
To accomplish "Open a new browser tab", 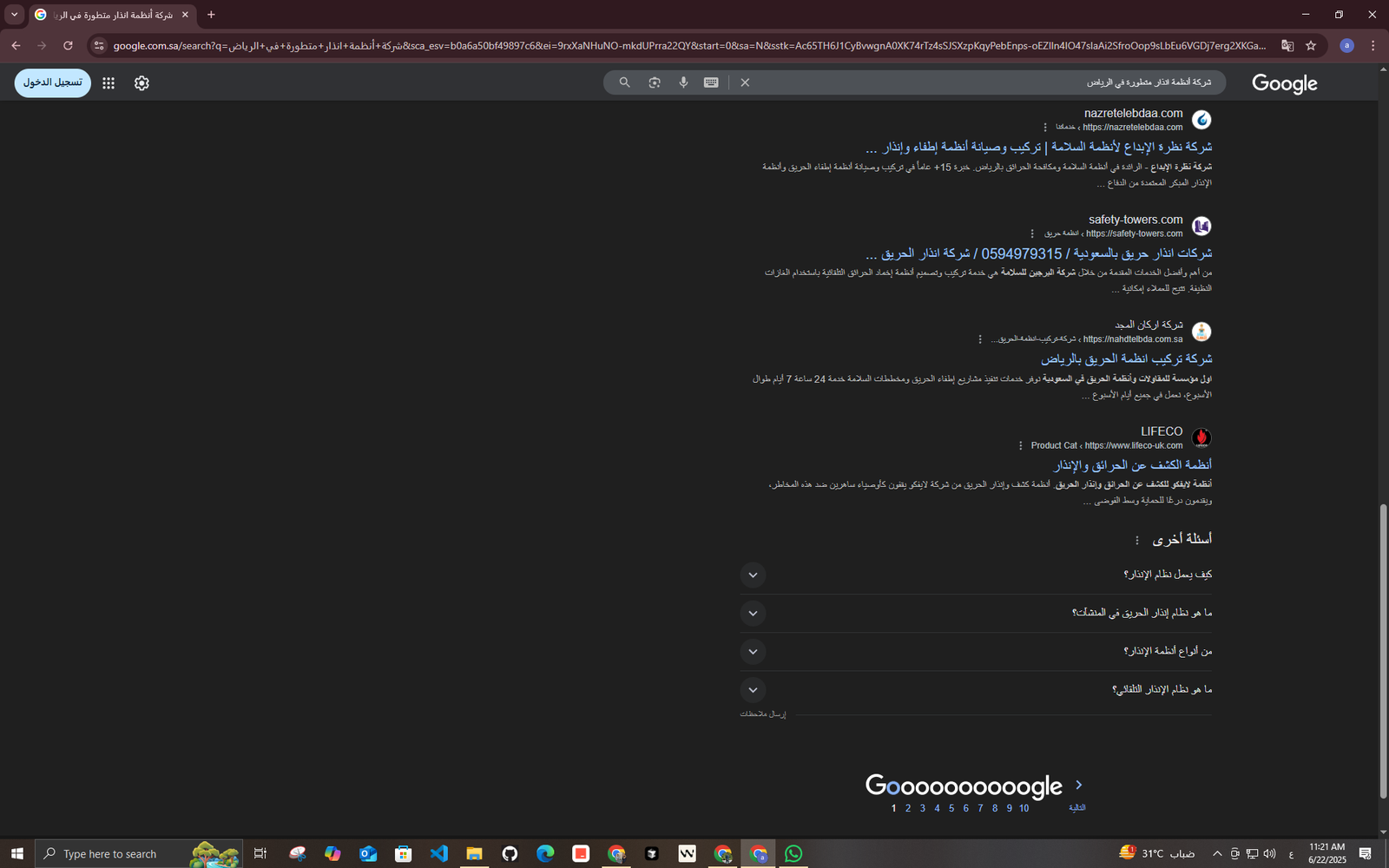I will click(x=211, y=15).
